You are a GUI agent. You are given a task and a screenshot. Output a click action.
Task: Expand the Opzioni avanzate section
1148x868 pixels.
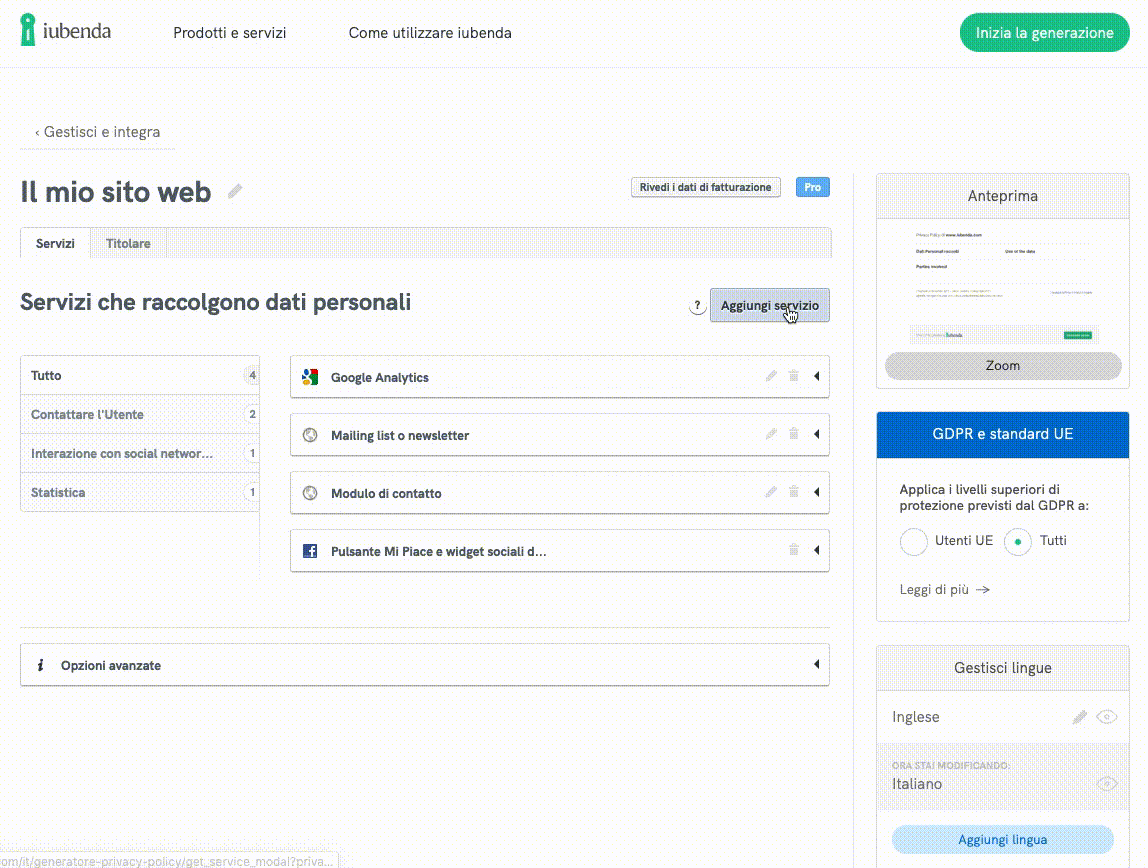(x=816, y=665)
